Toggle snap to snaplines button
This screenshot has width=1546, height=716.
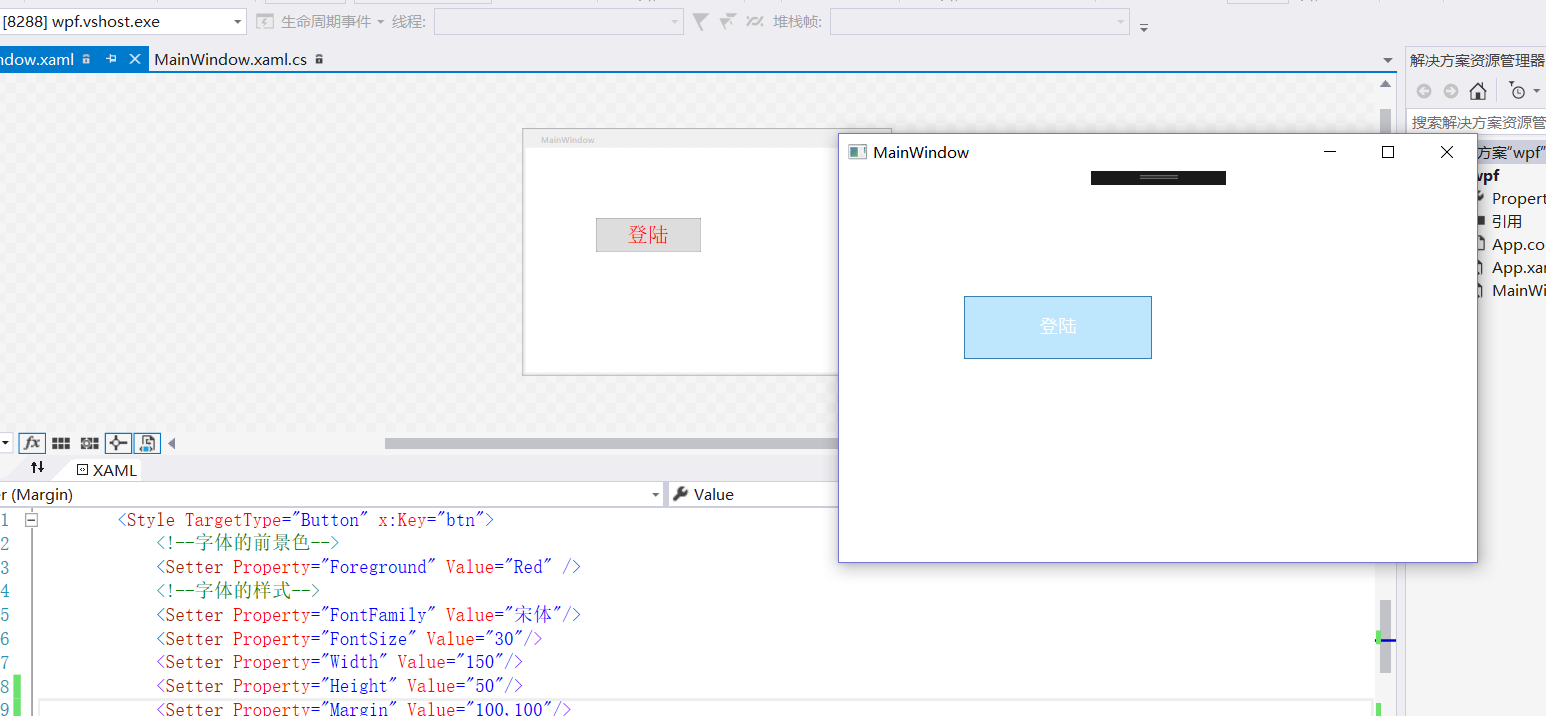click(118, 443)
